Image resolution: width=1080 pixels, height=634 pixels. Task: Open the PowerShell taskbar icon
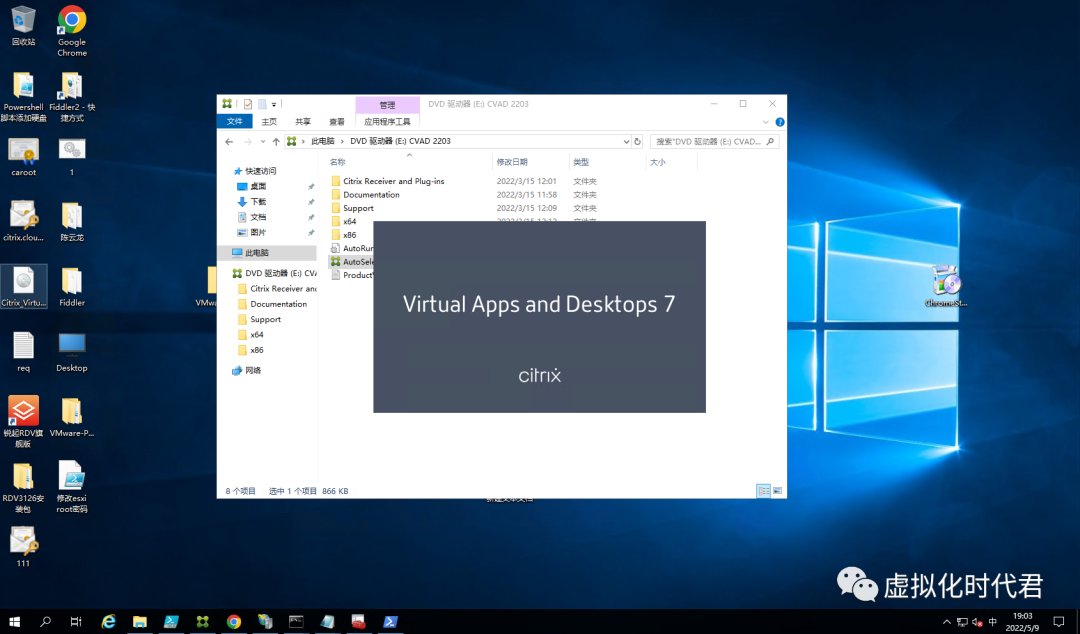[390, 622]
